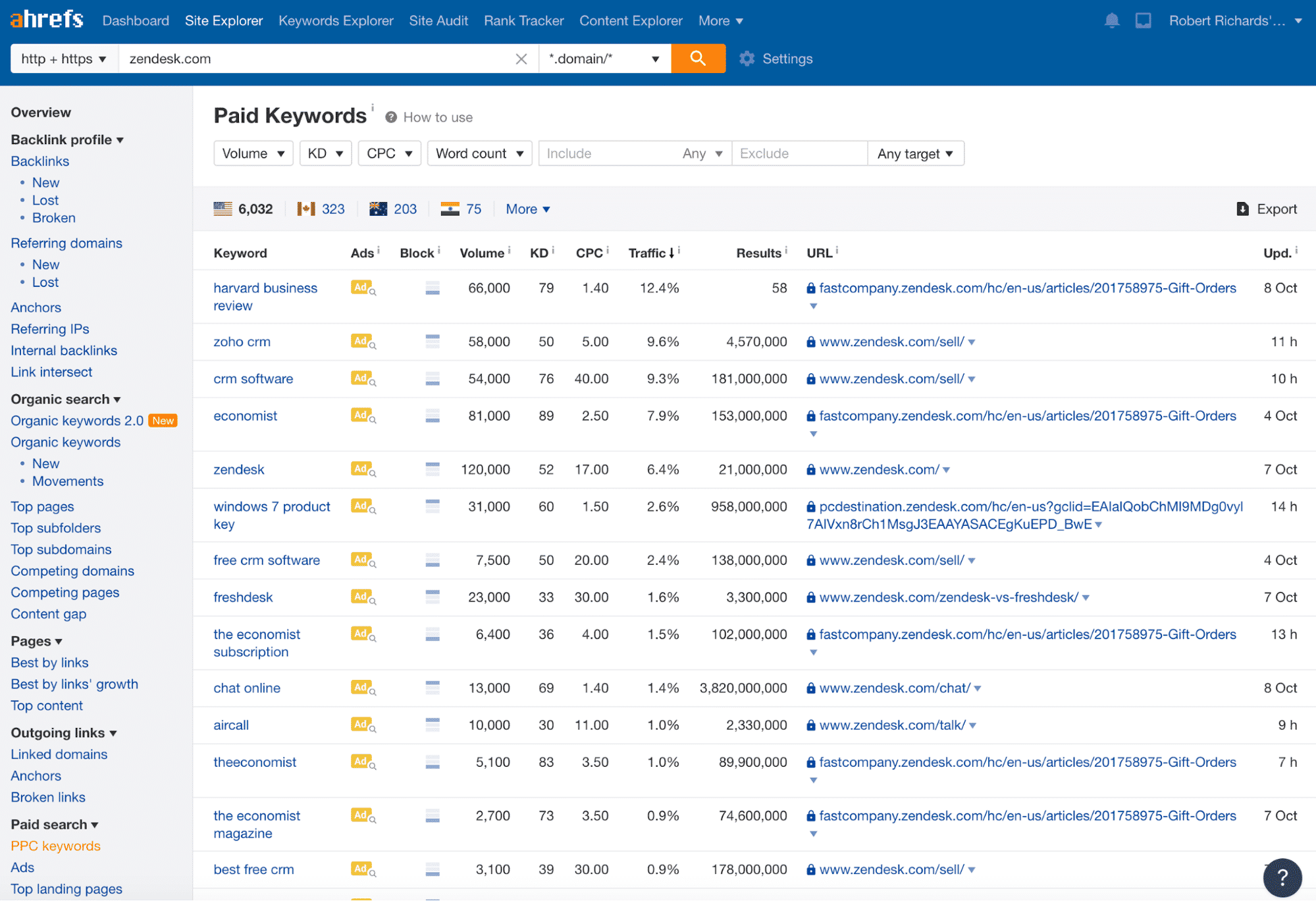Click the Ad badge next to "zendesk"
This screenshot has width=1316, height=901.
click(x=360, y=469)
